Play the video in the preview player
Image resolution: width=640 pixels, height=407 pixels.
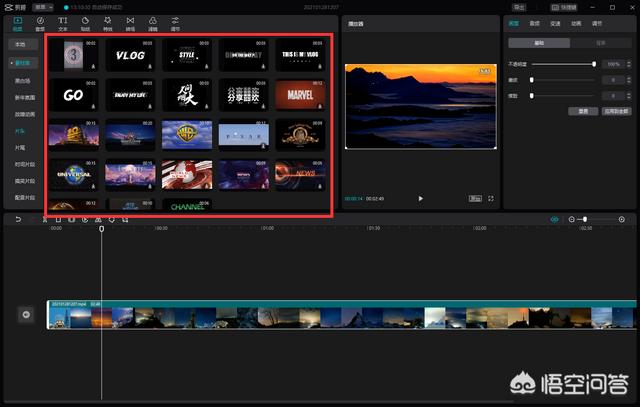click(x=420, y=198)
